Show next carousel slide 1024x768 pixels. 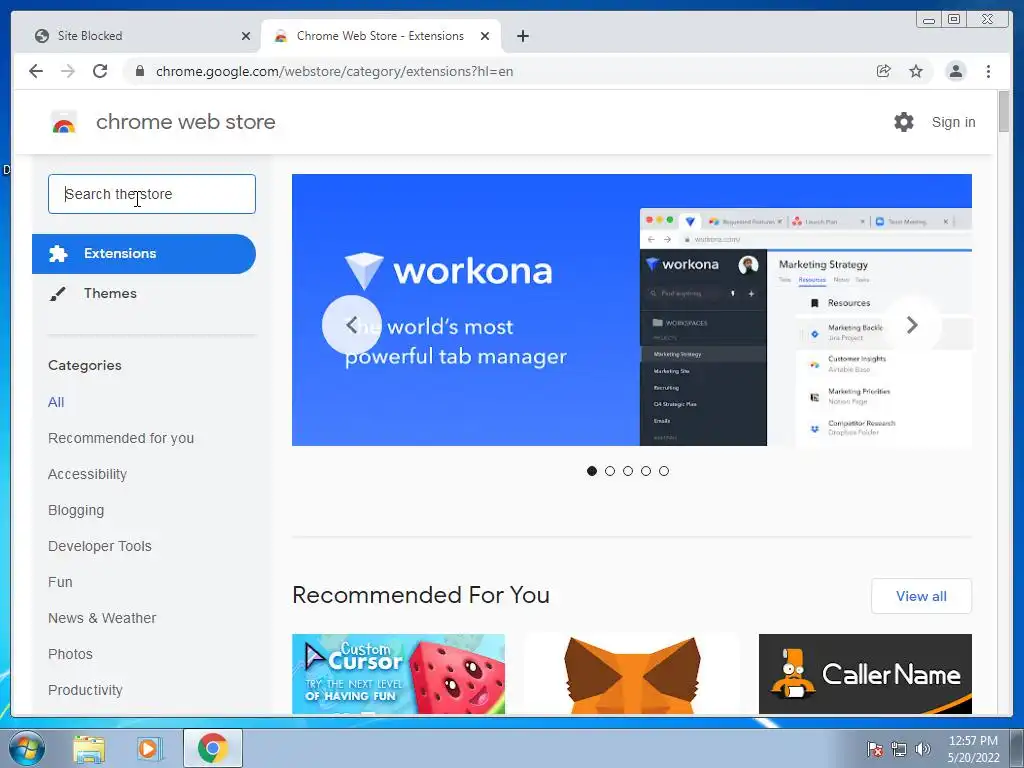point(912,325)
